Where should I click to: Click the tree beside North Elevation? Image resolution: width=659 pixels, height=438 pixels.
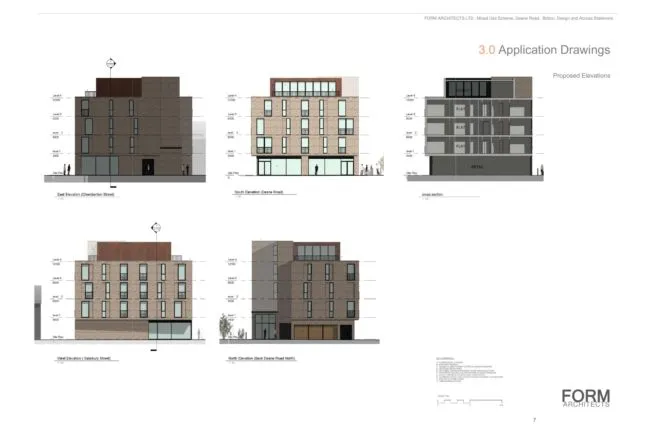[225, 326]
